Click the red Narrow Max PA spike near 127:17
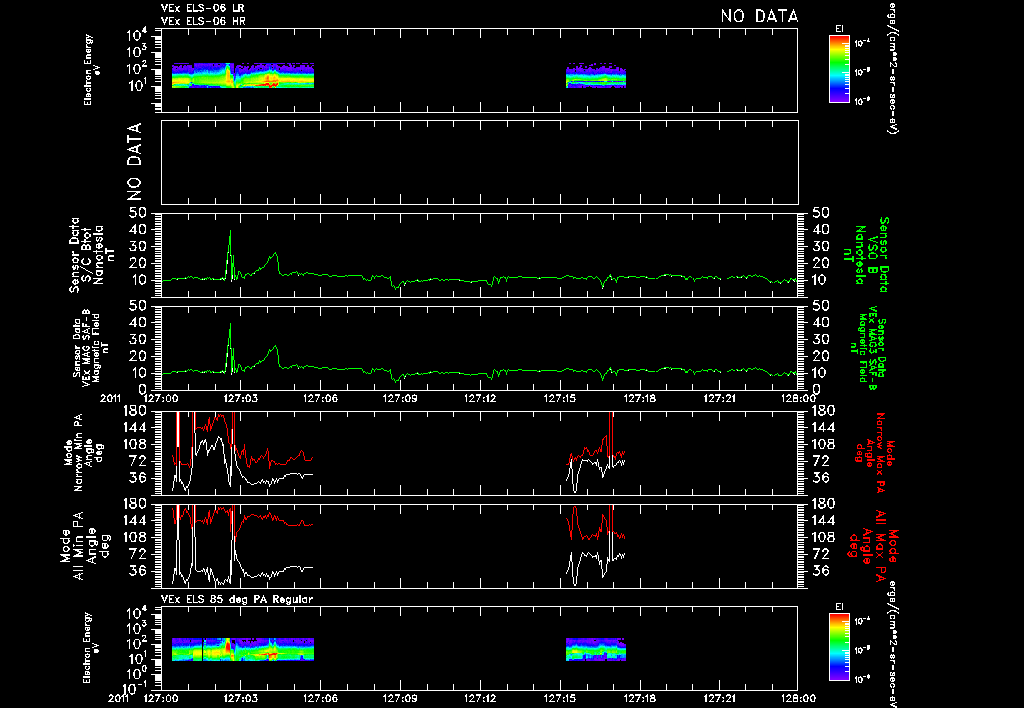Image resolution: width=1024 pixels, height=708 pixels. [611, 434]
